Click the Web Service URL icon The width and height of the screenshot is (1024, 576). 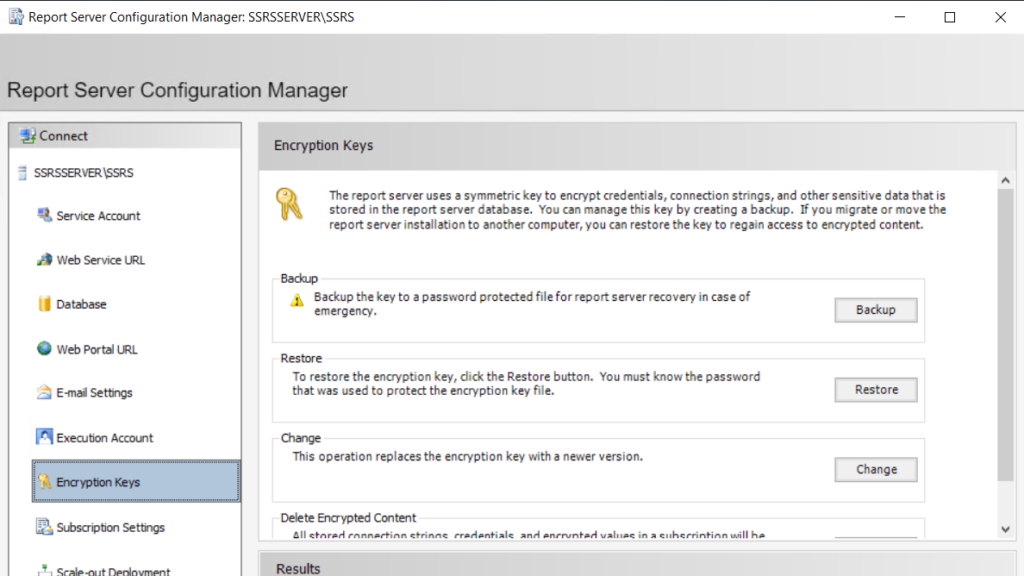point(44,259)
